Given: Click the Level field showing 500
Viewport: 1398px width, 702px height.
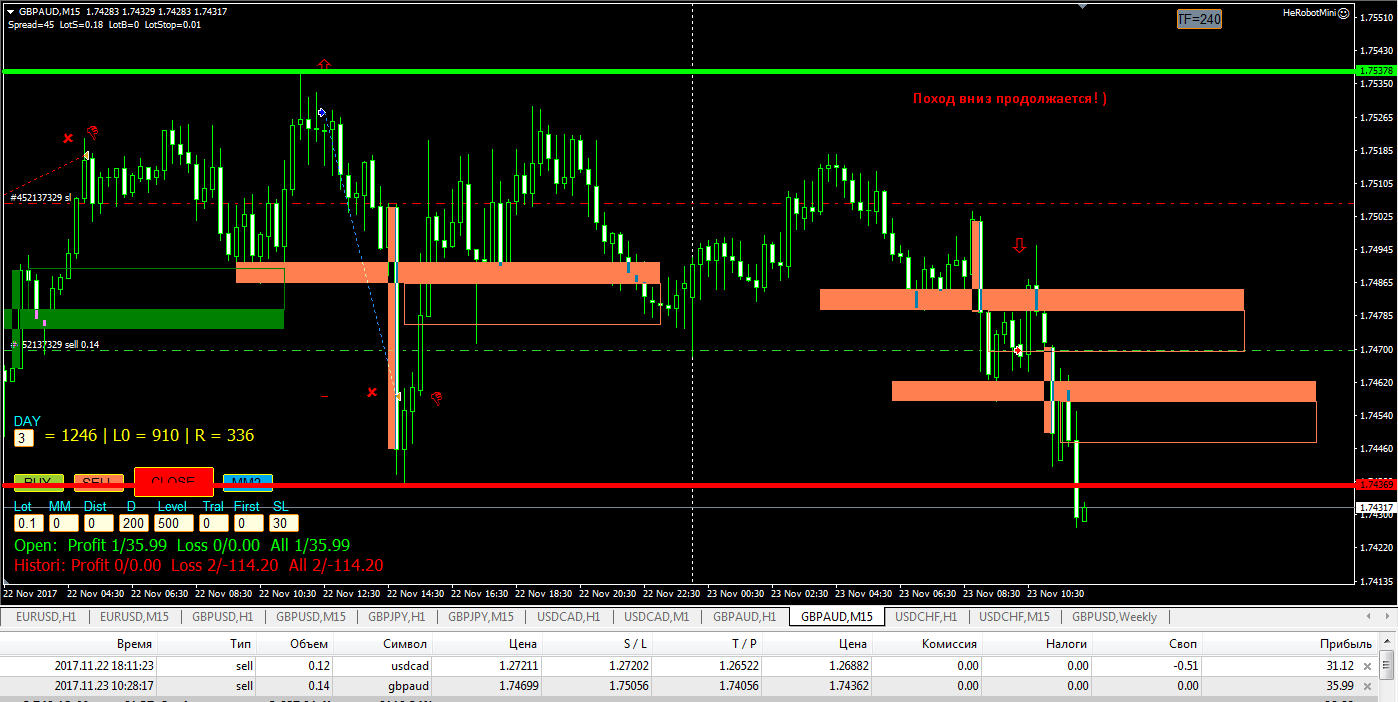Looking at the screenshot, I should coord(174,522).
